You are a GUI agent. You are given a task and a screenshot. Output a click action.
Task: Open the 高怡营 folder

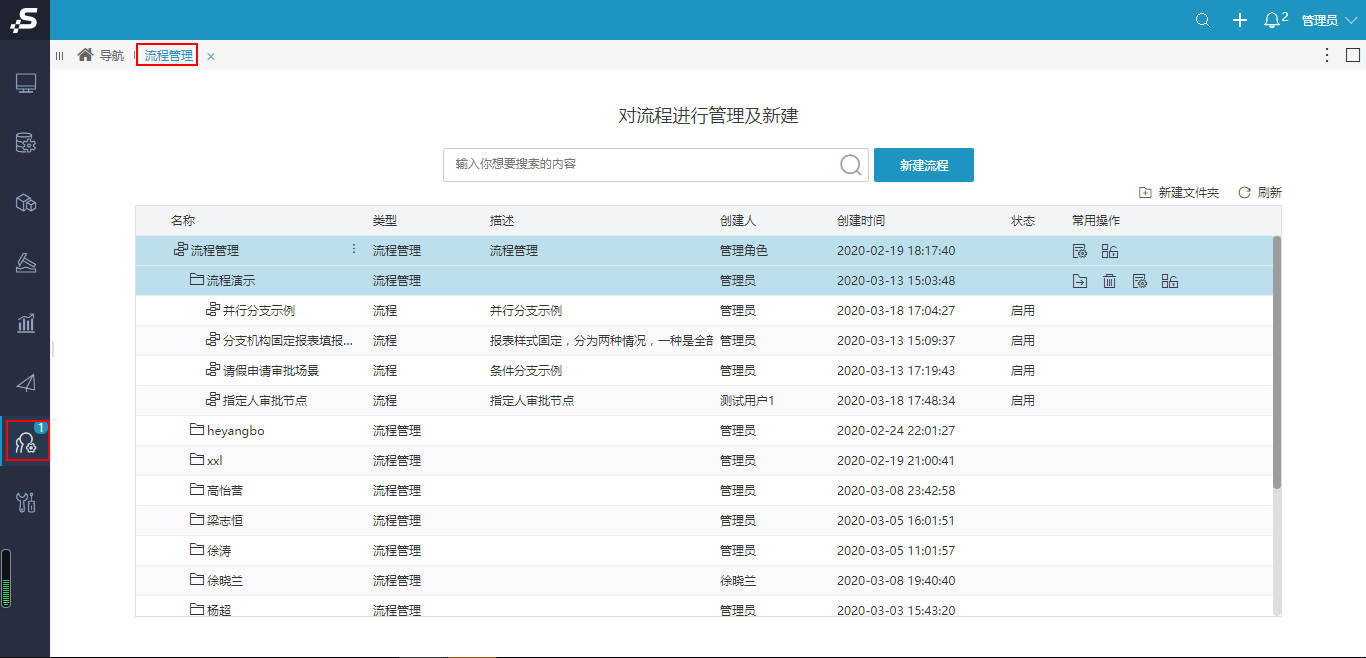coord(216,491)
